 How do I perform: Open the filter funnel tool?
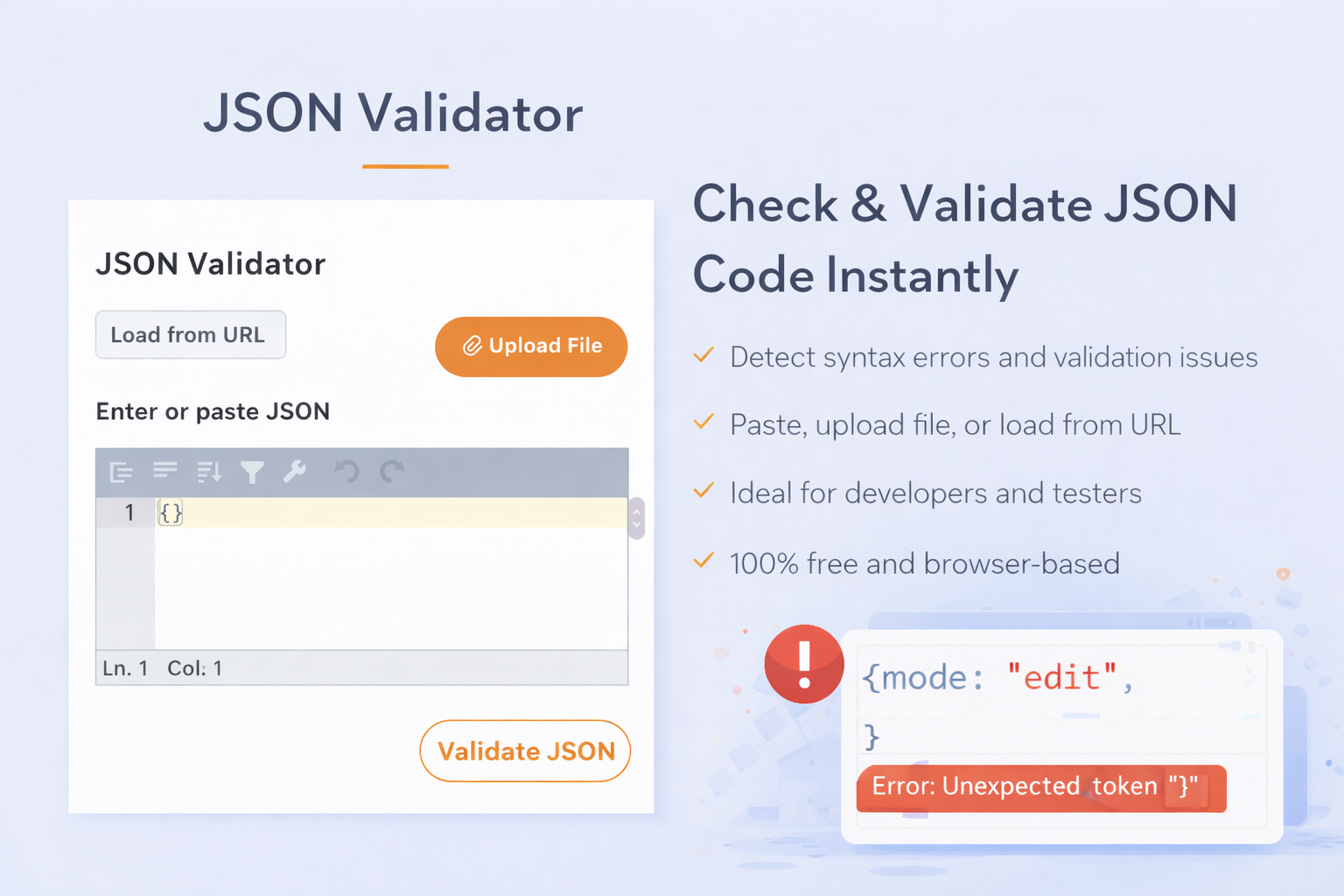252,472
